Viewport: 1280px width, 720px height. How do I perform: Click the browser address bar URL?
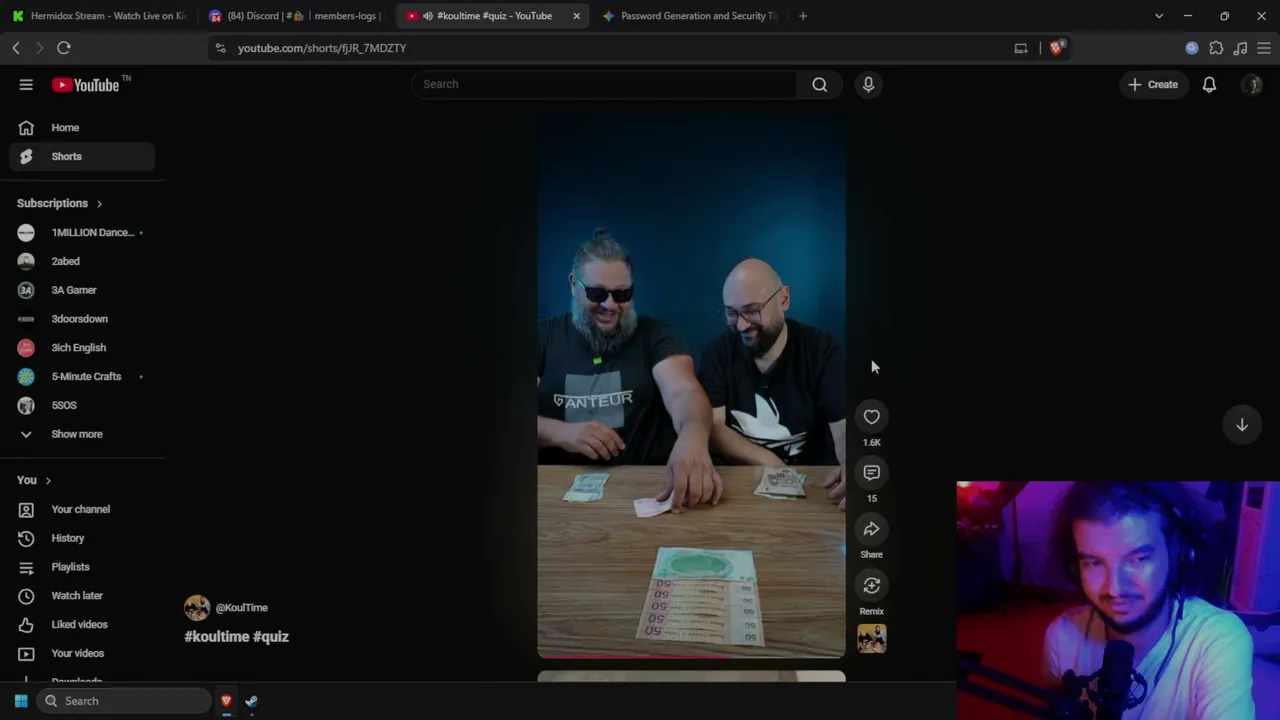coord(322,48)
